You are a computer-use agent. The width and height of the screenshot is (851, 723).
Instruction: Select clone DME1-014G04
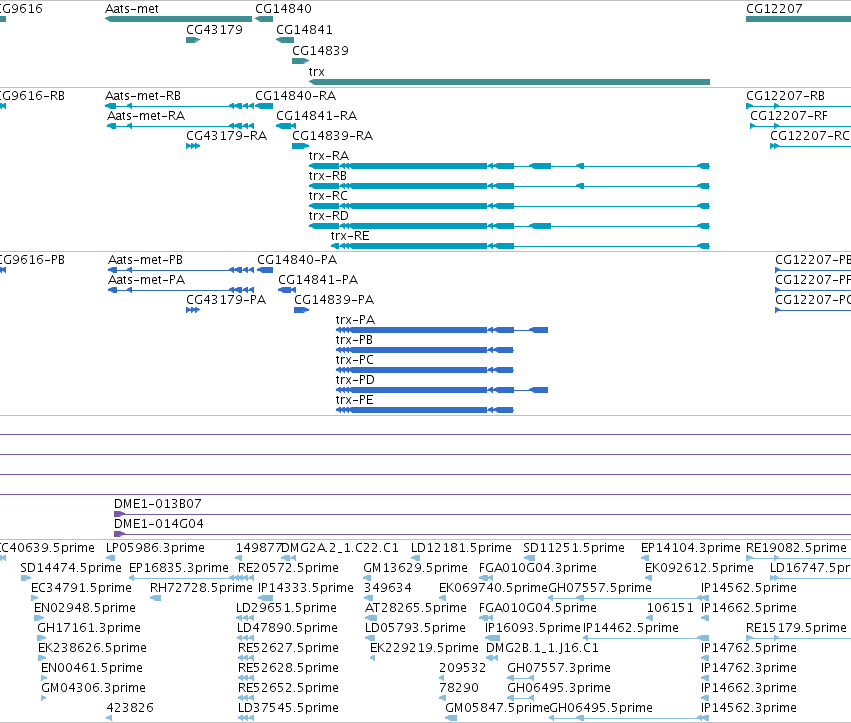pos(482,534)
